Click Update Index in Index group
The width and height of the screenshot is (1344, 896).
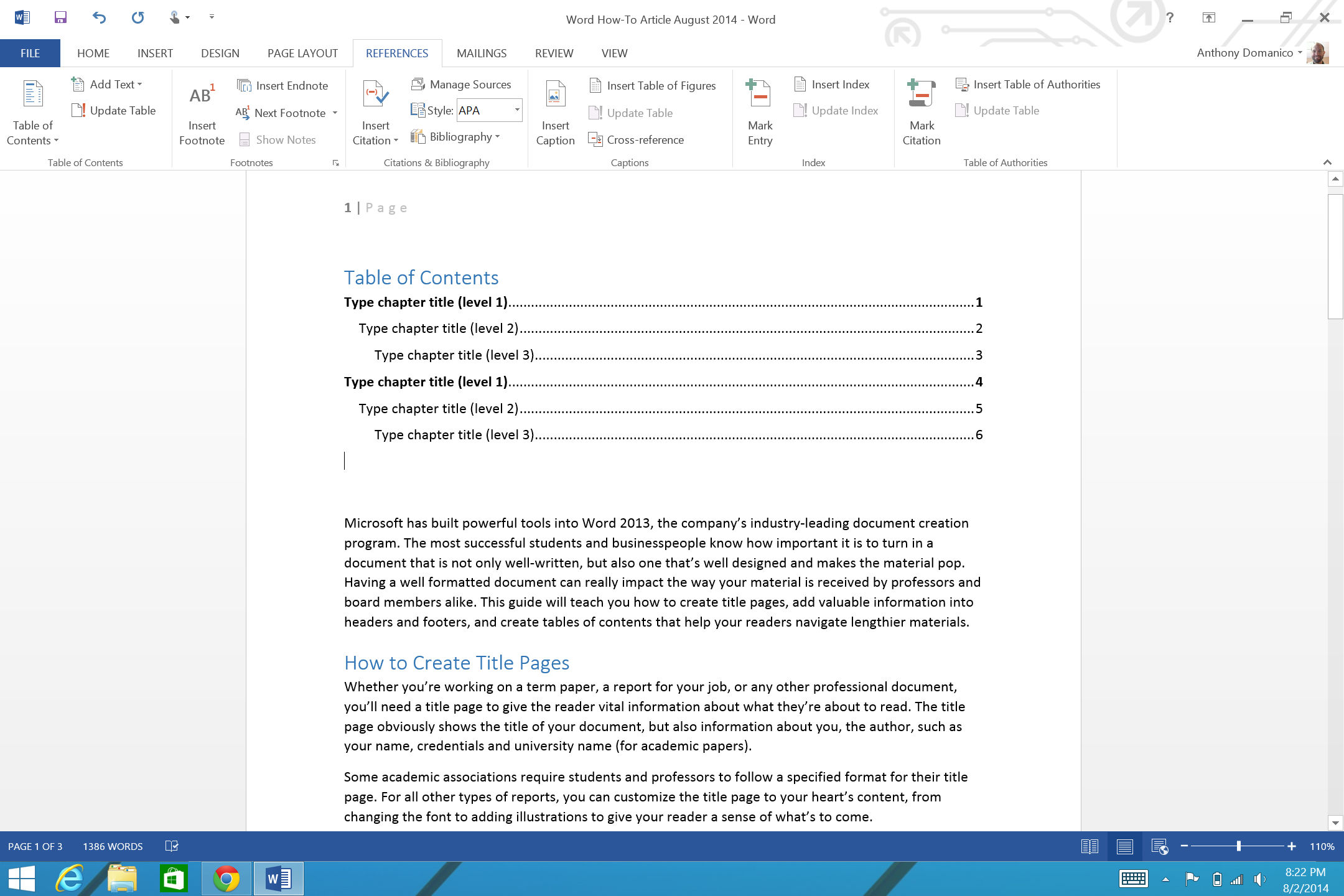pyautogui.click(x=845, y=110)
